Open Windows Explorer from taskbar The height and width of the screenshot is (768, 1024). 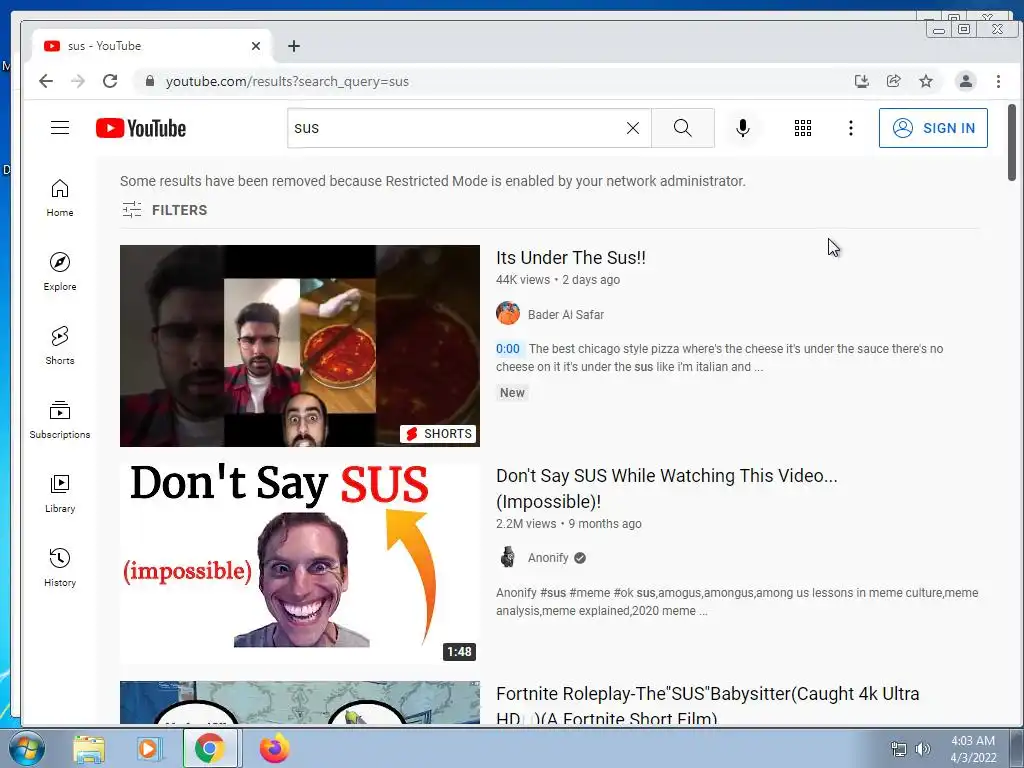pyautogui.click(x=89, y=748)
